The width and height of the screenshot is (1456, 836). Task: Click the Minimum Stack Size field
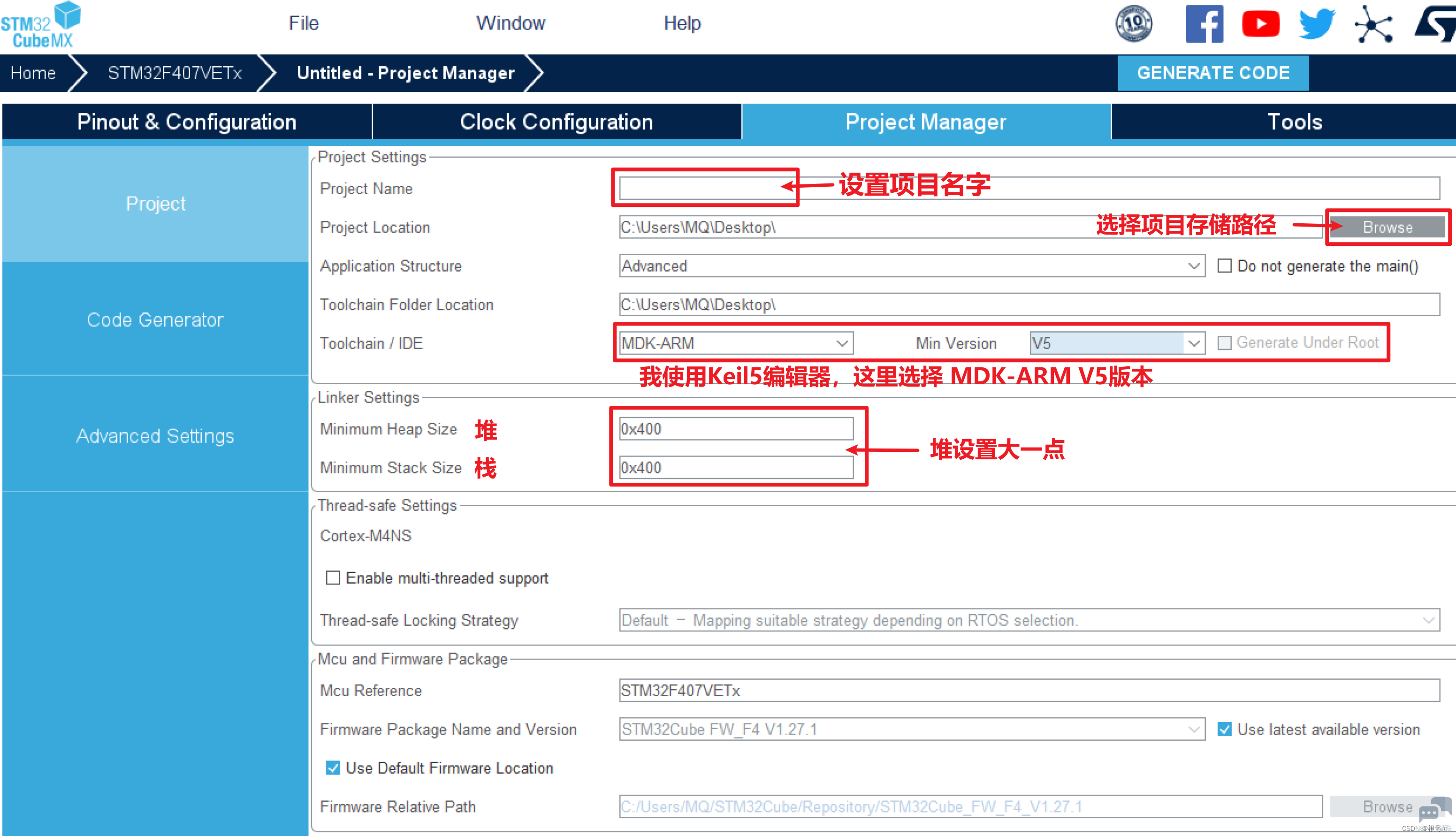[x=736, y=467]
